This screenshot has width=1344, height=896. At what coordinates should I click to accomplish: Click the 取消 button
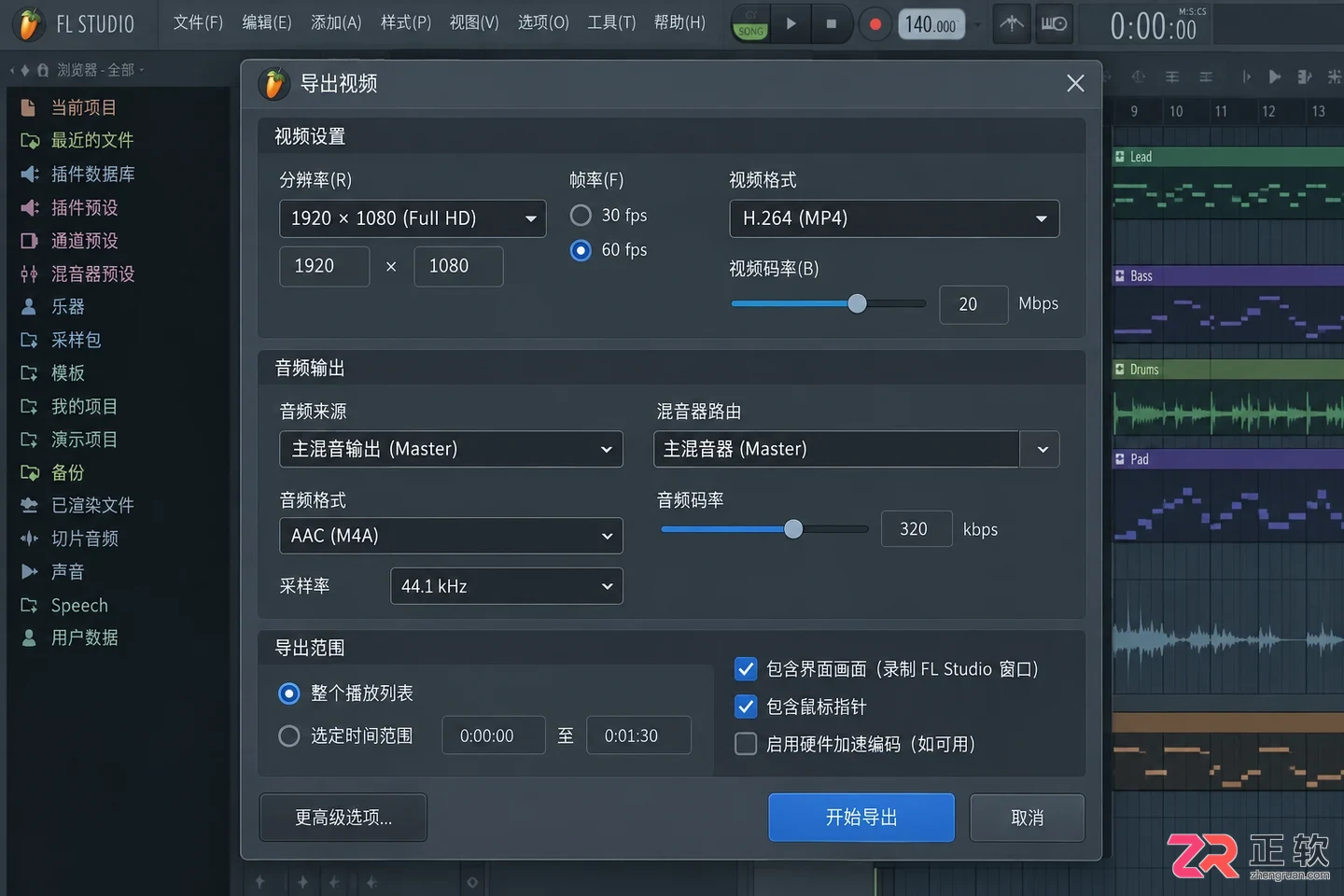pyautogui.click(x=1027, y=818)
